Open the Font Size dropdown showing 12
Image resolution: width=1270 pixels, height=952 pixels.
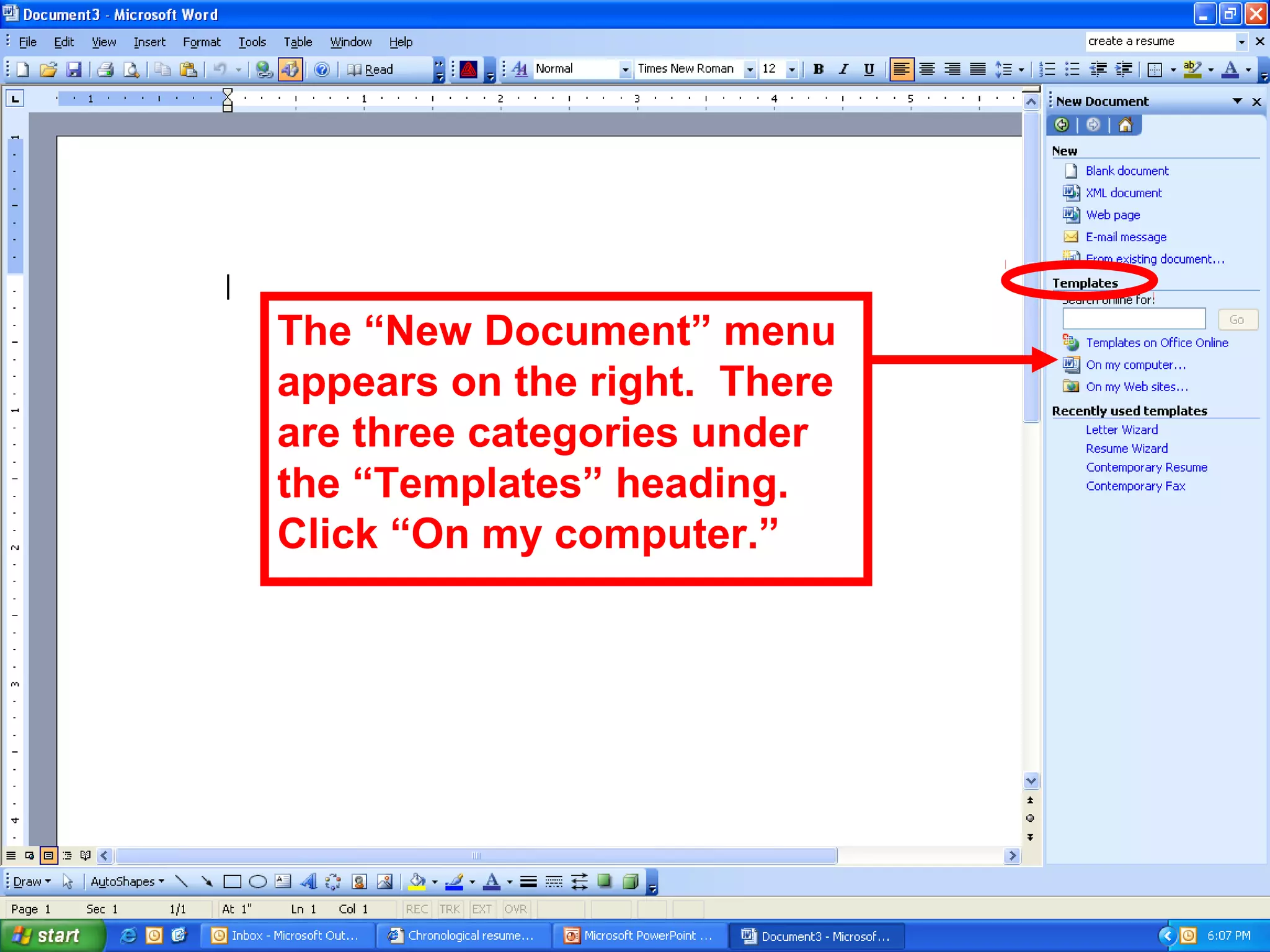point(791,69)
